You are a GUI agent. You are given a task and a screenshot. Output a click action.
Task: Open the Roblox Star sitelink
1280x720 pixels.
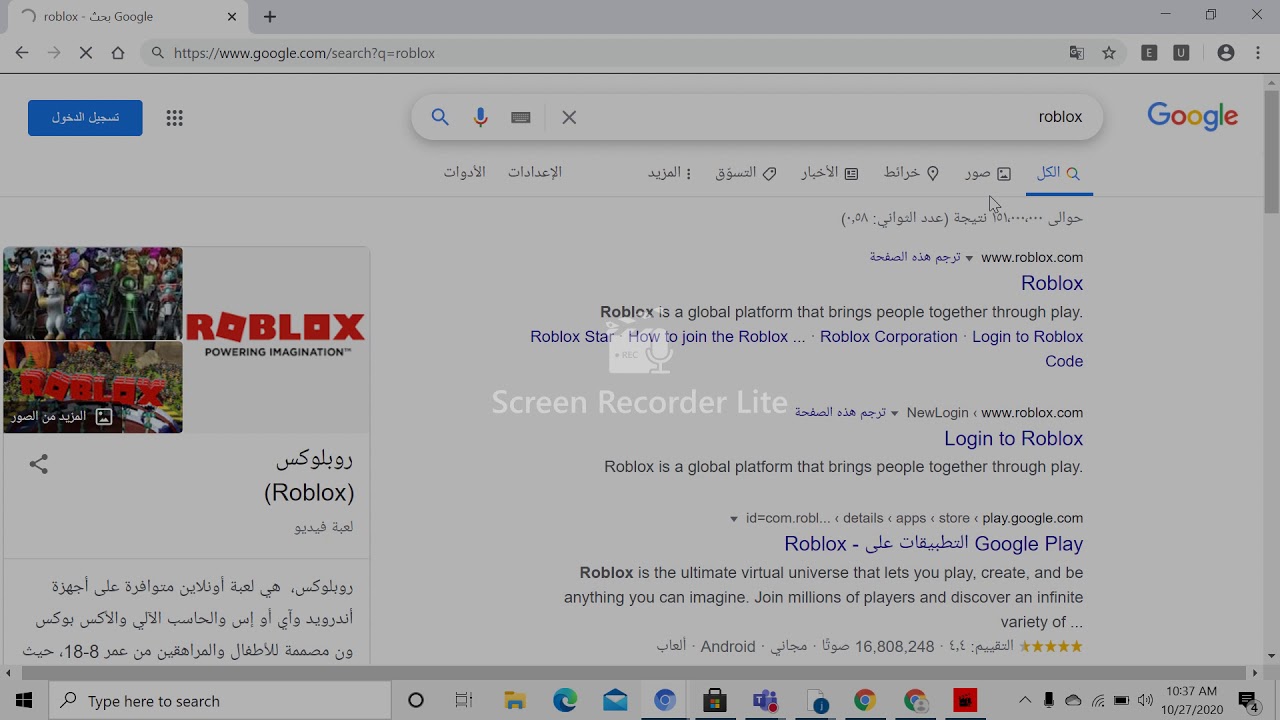click(571, 337)
